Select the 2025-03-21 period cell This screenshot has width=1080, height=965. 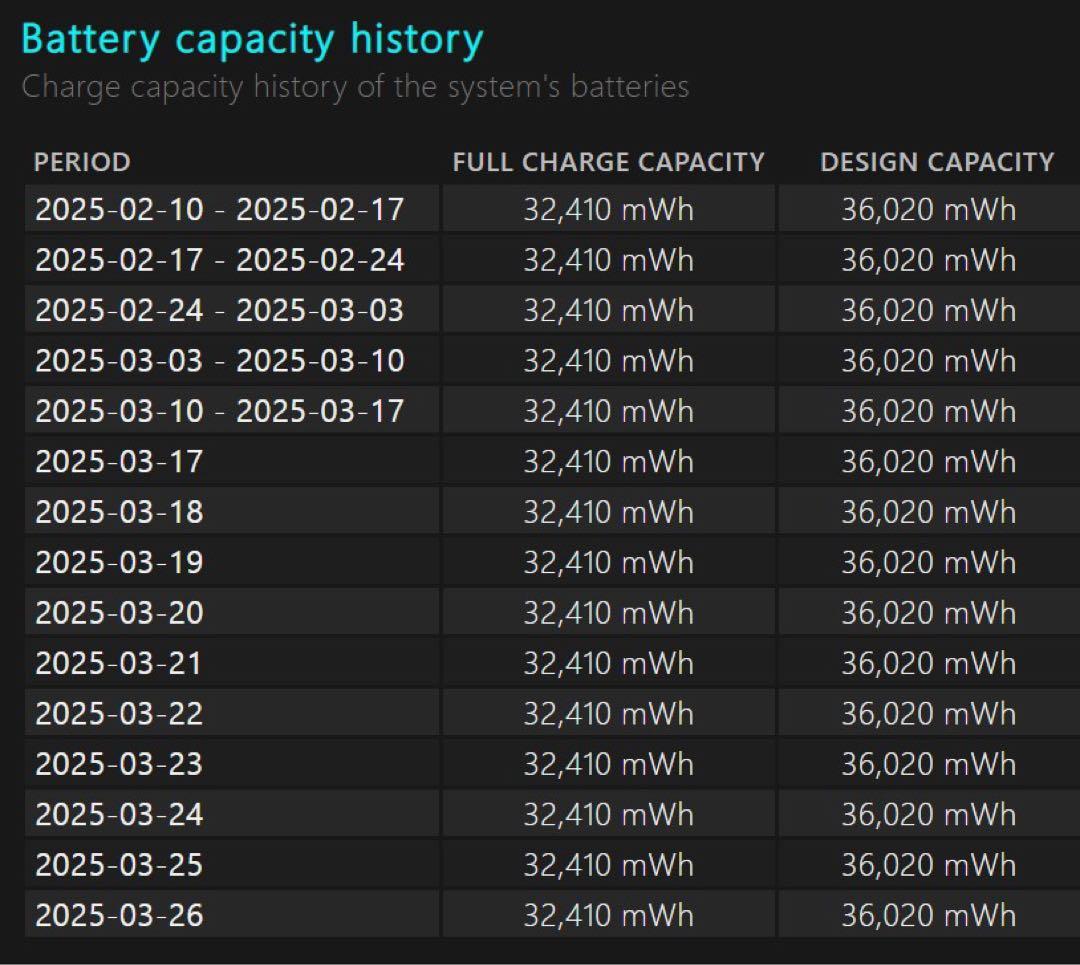tap(119, 663)
